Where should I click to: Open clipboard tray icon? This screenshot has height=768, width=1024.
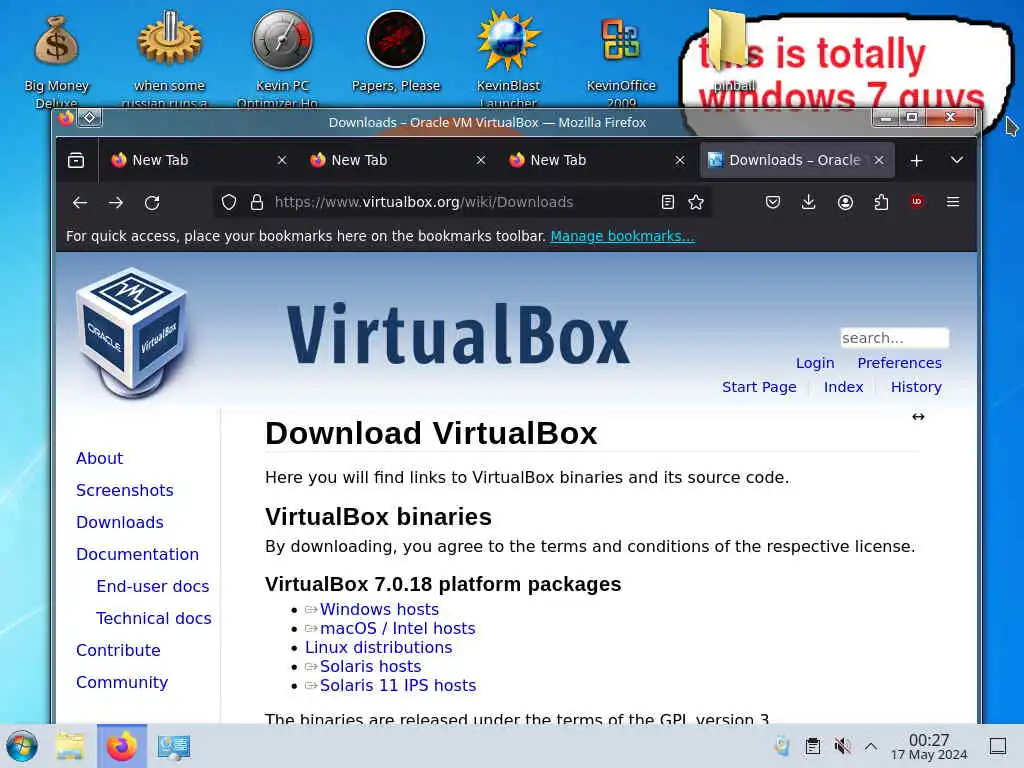812,746
